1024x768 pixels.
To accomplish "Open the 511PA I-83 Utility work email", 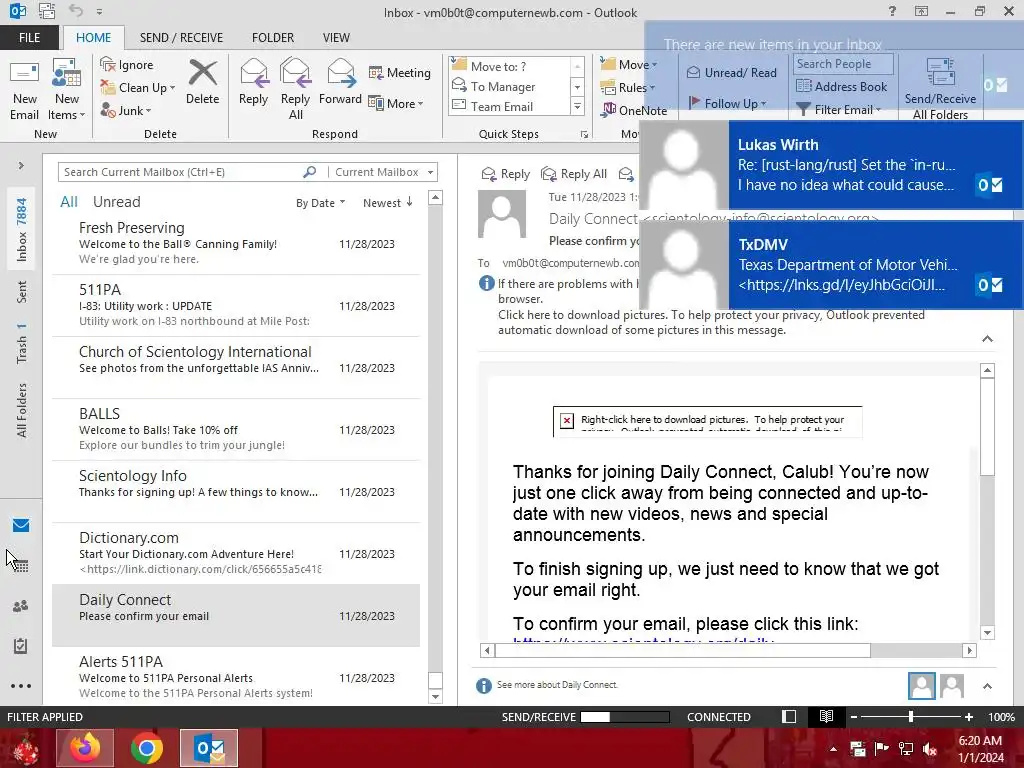I will pyautogui.click(x=236, y=306).
